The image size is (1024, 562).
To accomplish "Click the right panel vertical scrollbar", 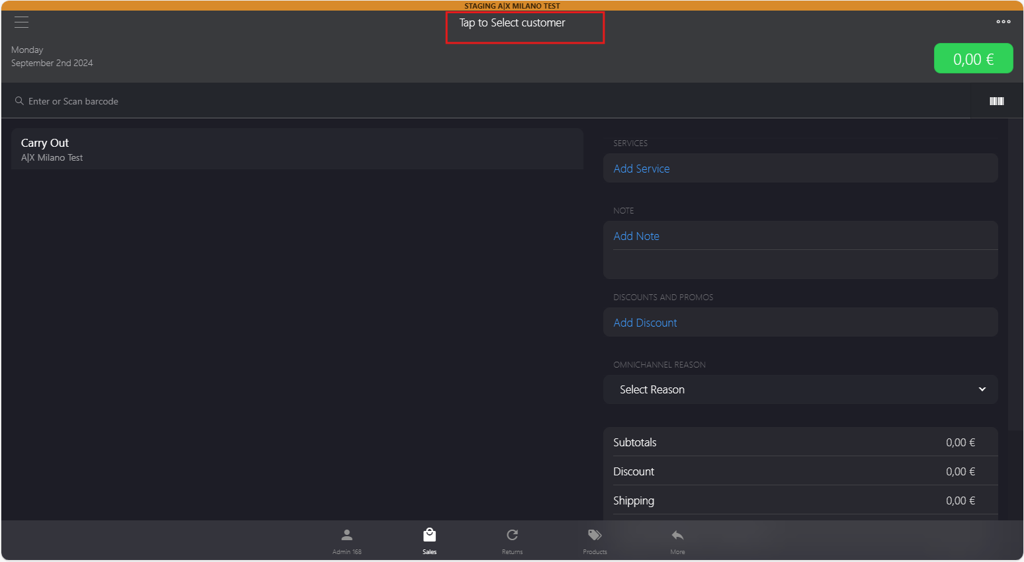I will (1014, 274).
